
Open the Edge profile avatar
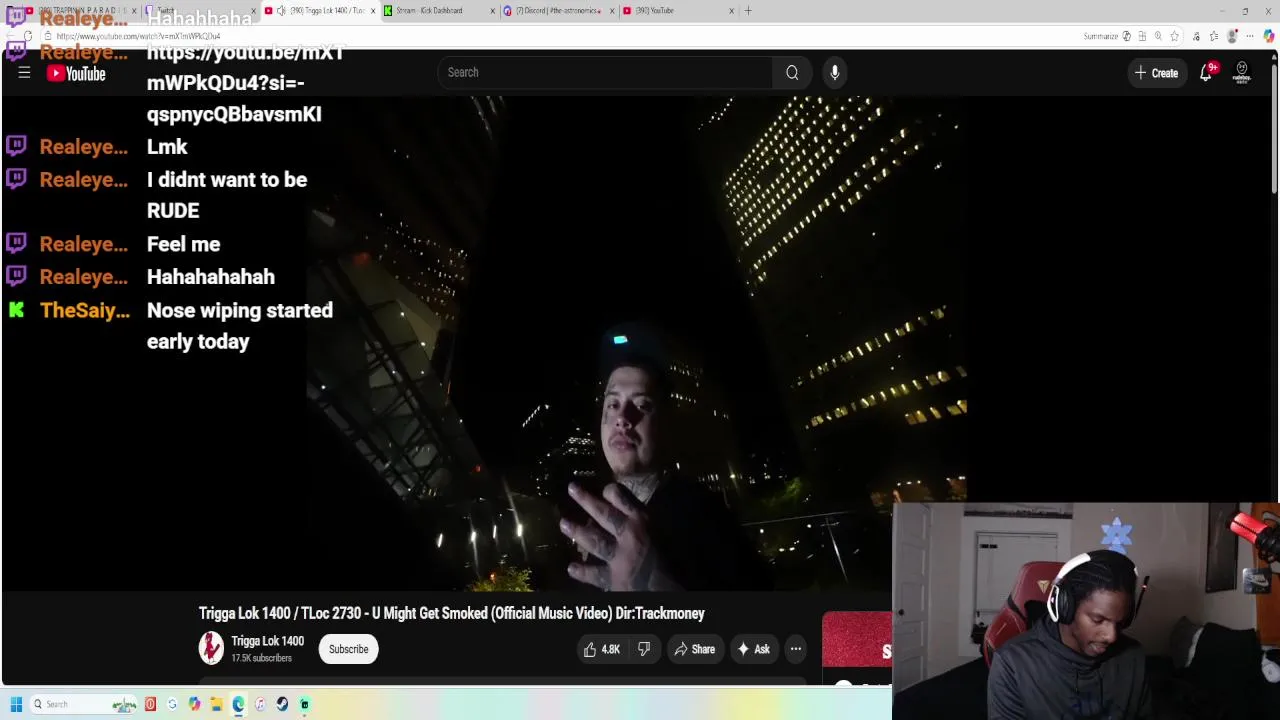[x=1233, y=36]
